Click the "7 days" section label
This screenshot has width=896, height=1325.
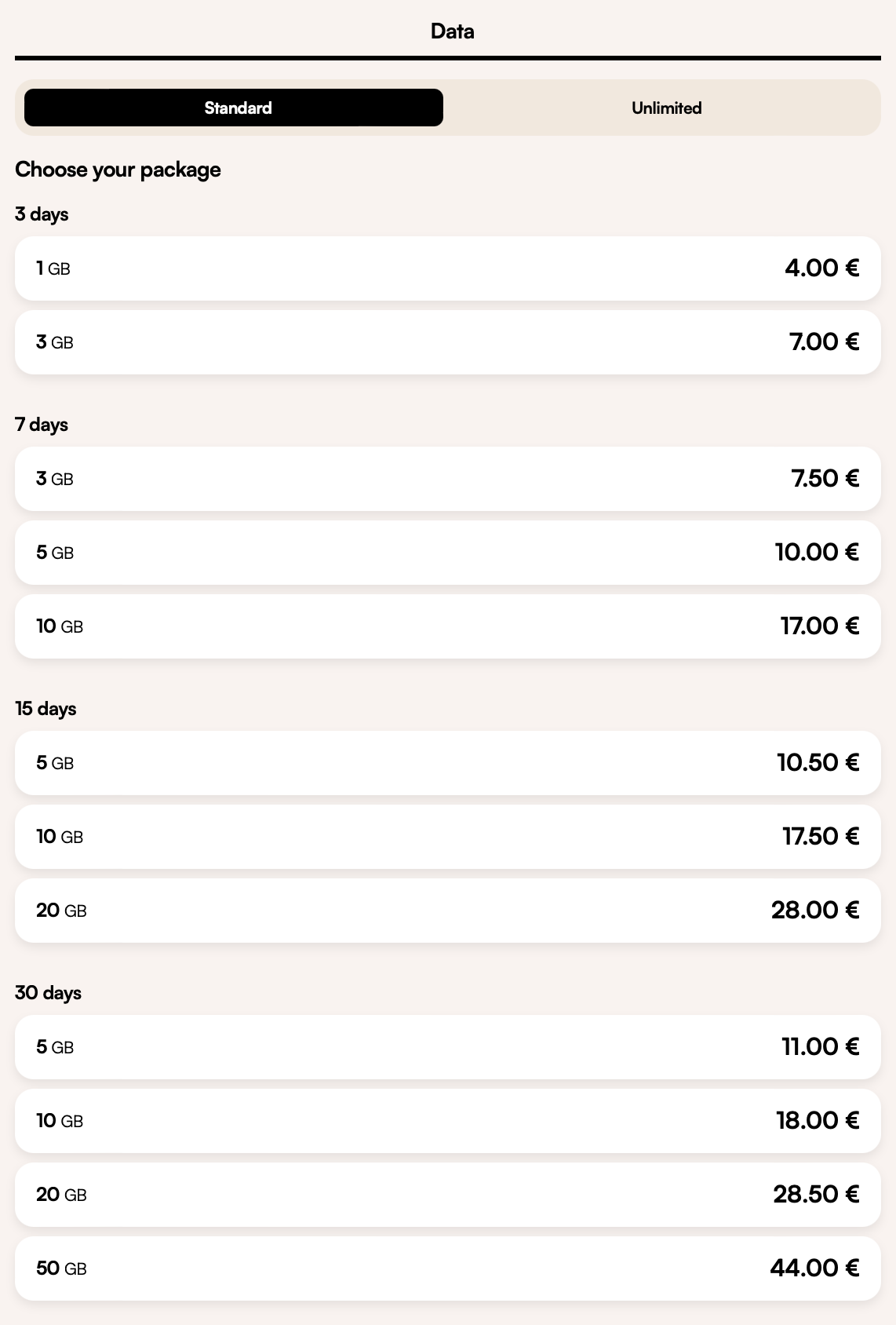click(x=42, y=425)
